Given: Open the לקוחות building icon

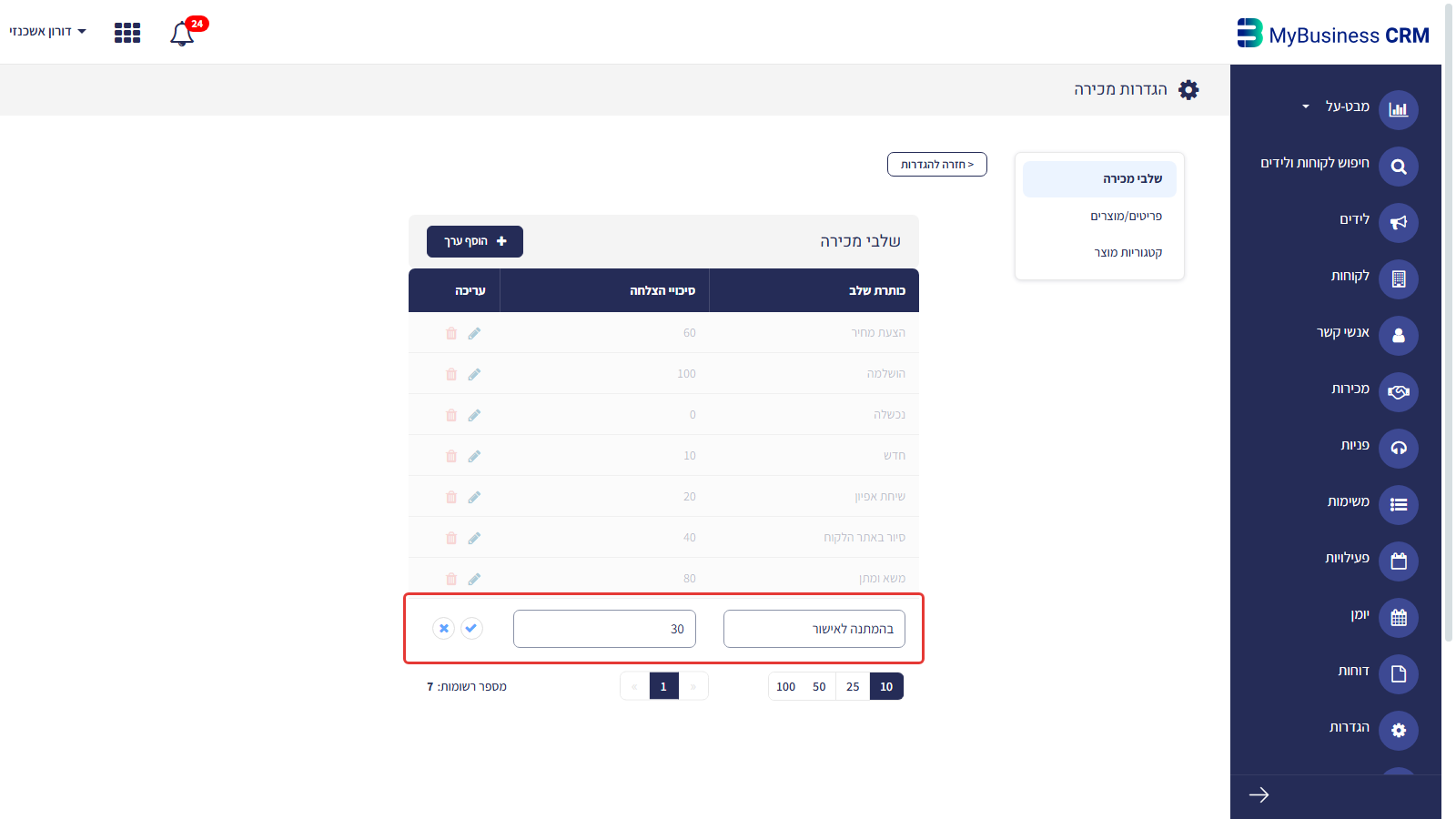Looking at the screenshot, I should [1399, 279].
